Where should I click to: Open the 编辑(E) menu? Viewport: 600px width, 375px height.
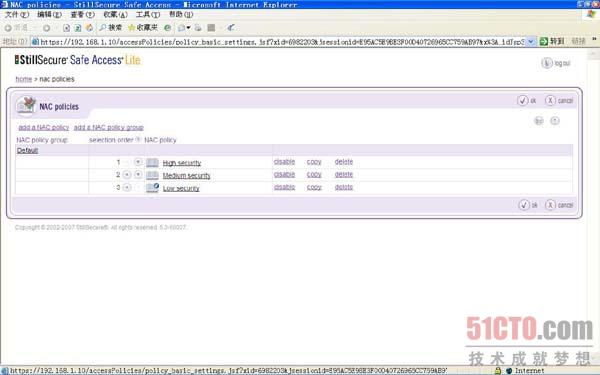(49, 15)
